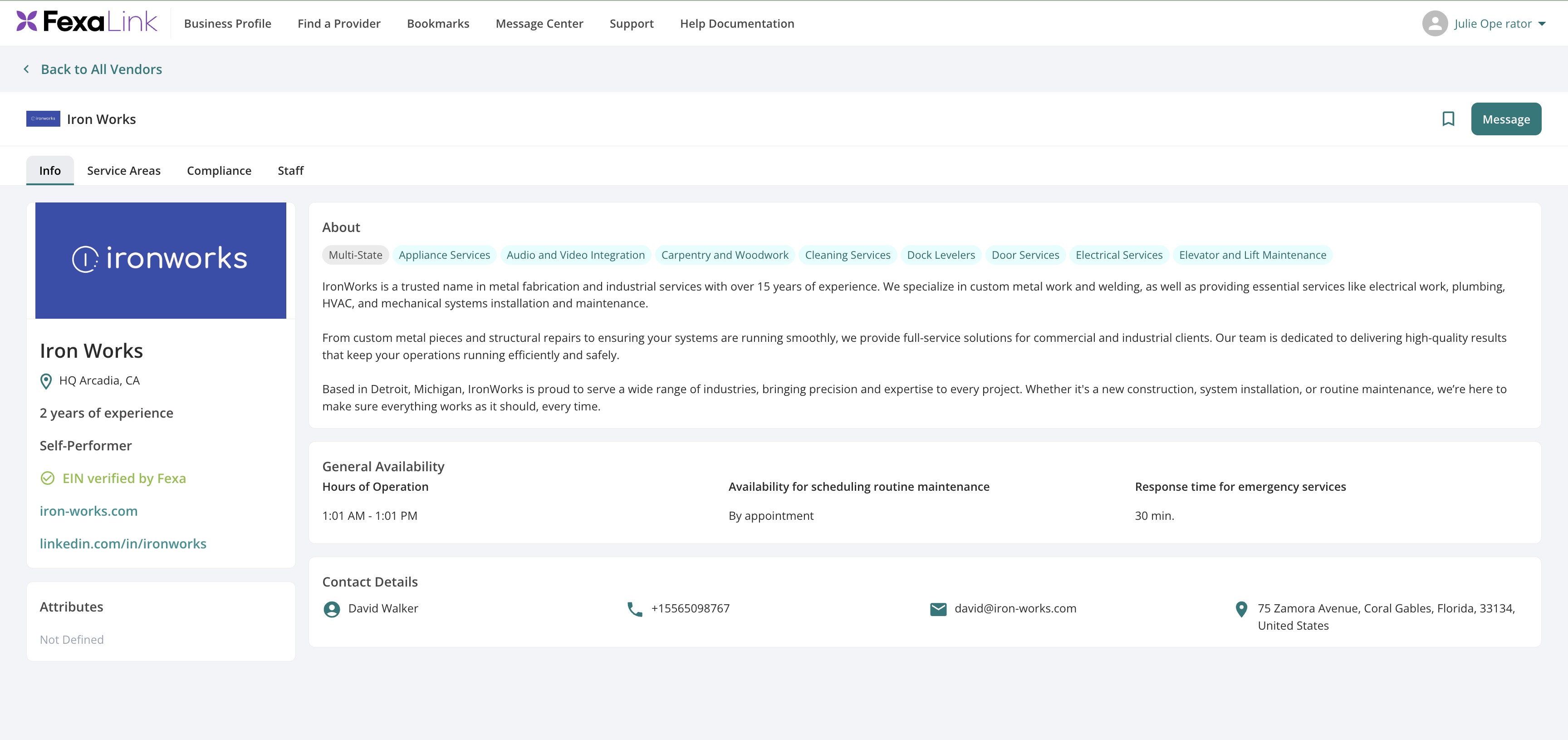Viewport: 1568px width, 740px height.
Task: Open the Staff tab
Action: click(x=290, y=171)
